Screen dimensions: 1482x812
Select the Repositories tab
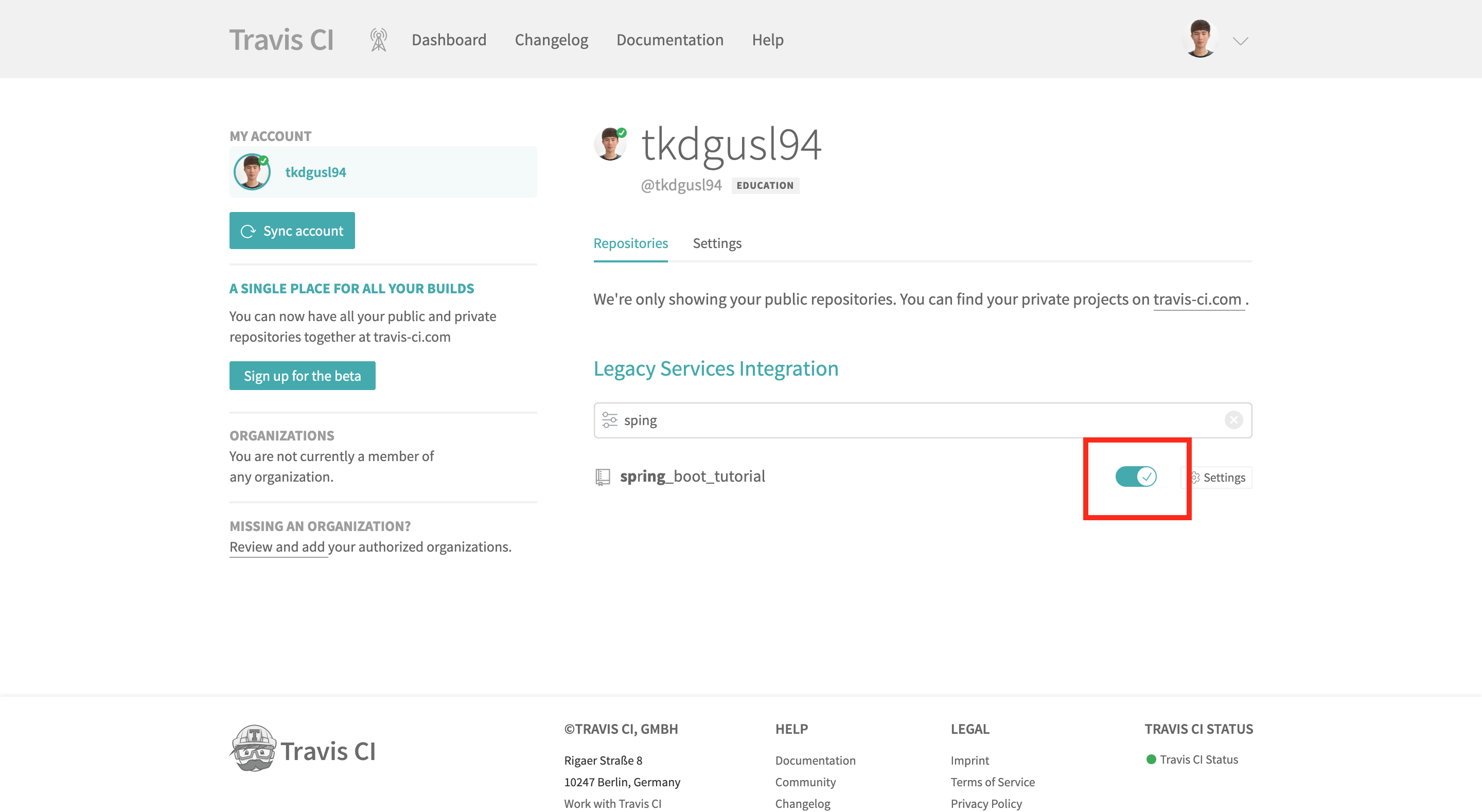[x=630, y=243]
